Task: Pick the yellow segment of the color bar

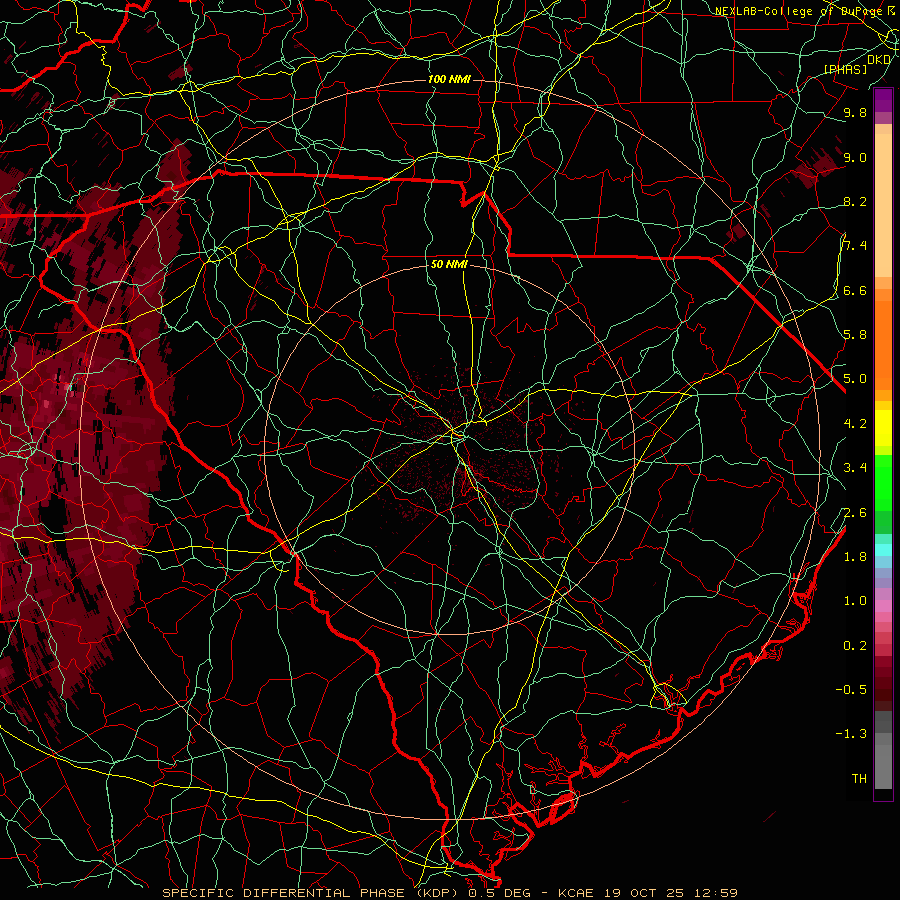Action: click(x=883, y=428)
